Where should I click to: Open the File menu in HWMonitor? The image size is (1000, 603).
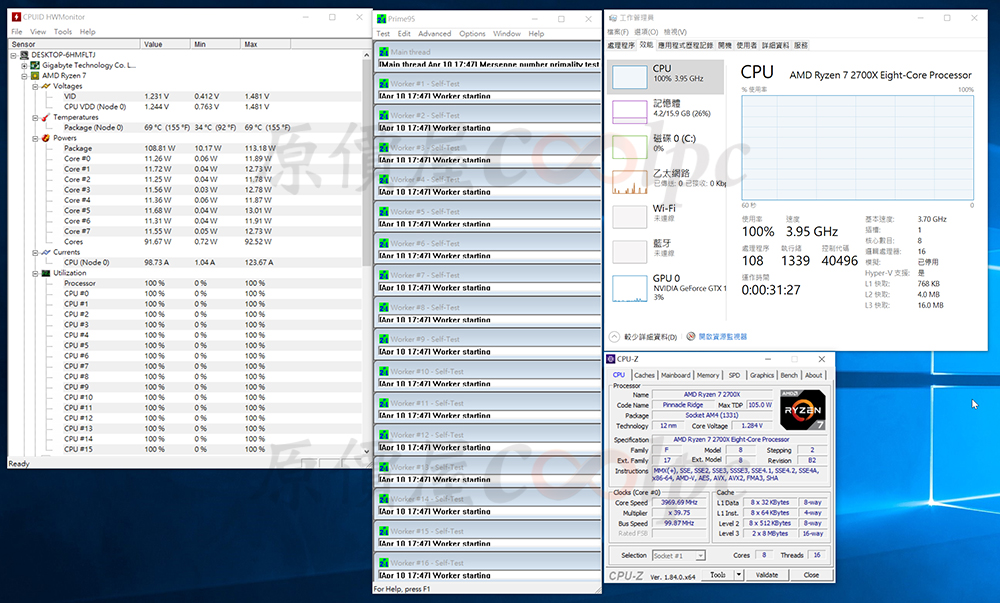(17, 31)
